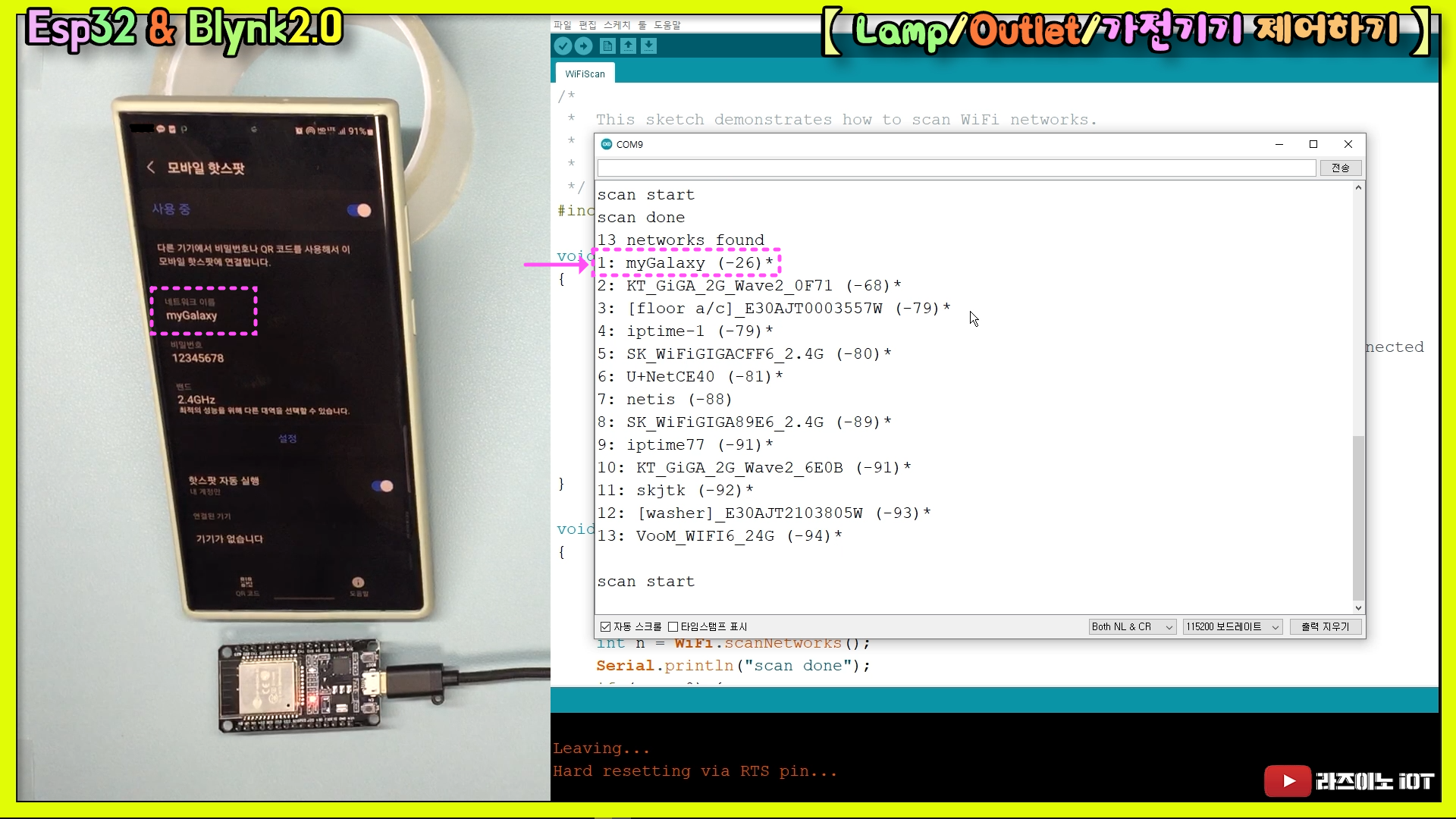This screenshot has width=1456, height=819.
Task: Click the 출력 지우기 clear output button
Action: [x=1325, y=626]
